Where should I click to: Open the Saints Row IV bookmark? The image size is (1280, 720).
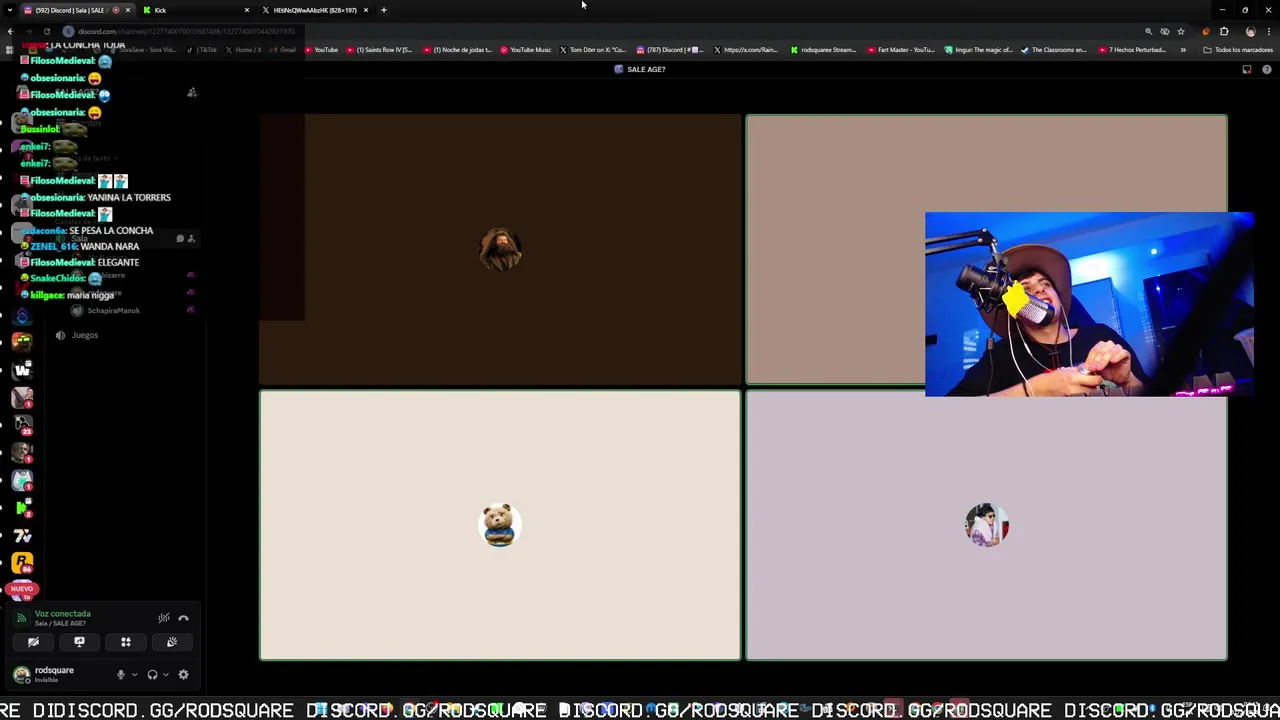[379, 49]
